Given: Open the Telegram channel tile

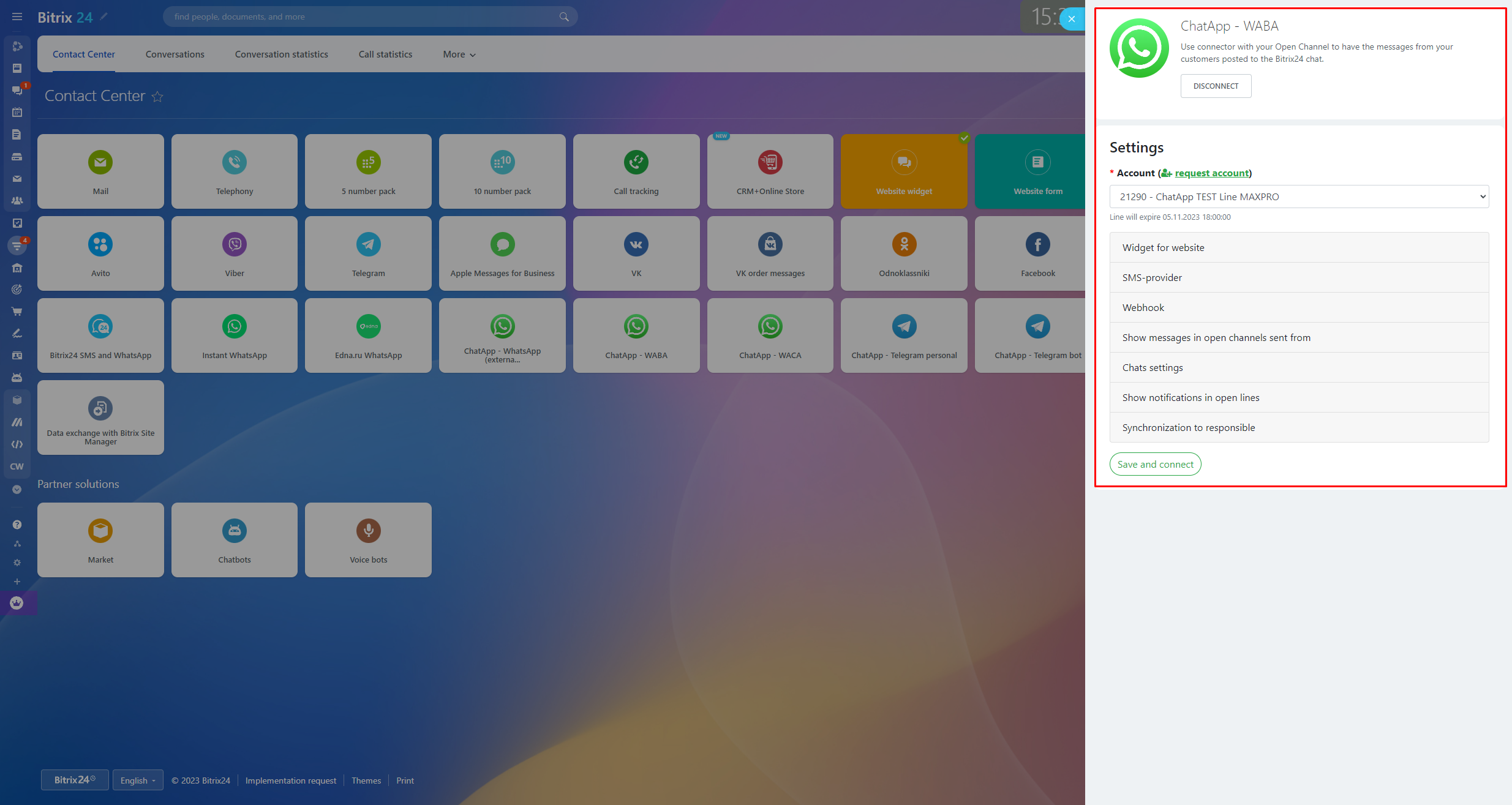Looking at the screenshot, I should (x=368, y=253).
